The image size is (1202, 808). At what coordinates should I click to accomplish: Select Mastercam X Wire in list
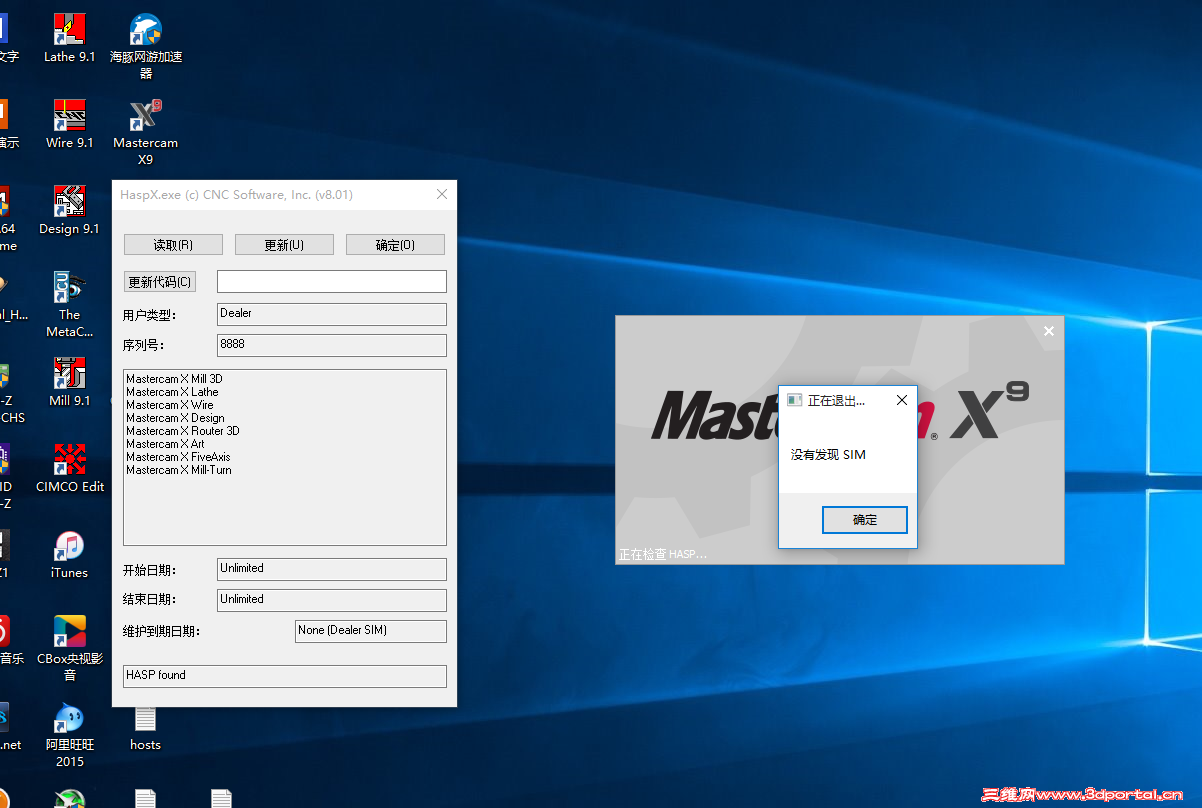[x=170, y=405]
